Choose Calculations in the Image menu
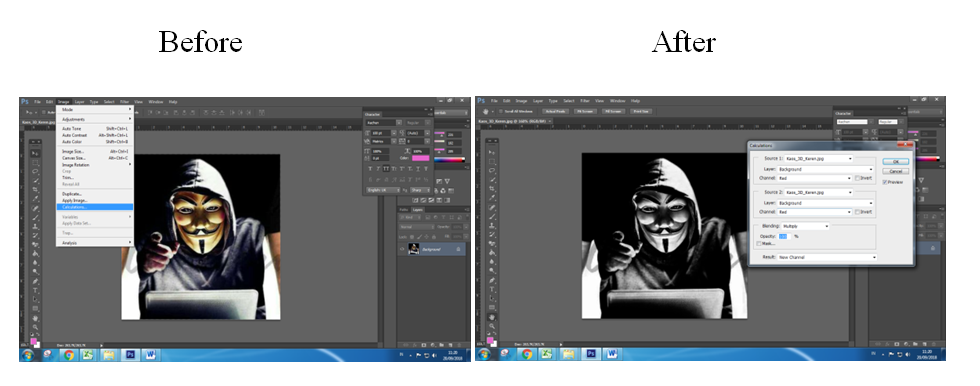This screenshot has height=386, width=980. [x=95, y=207]
